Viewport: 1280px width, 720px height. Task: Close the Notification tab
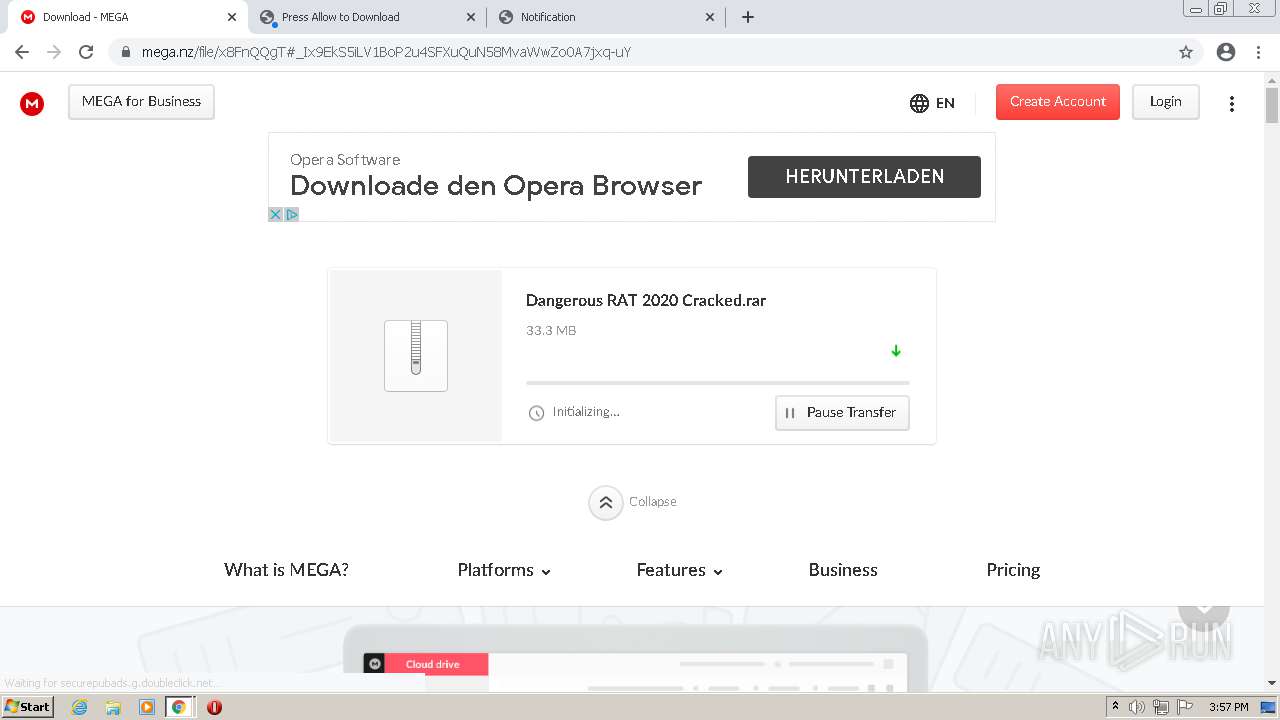click(710, 17)
